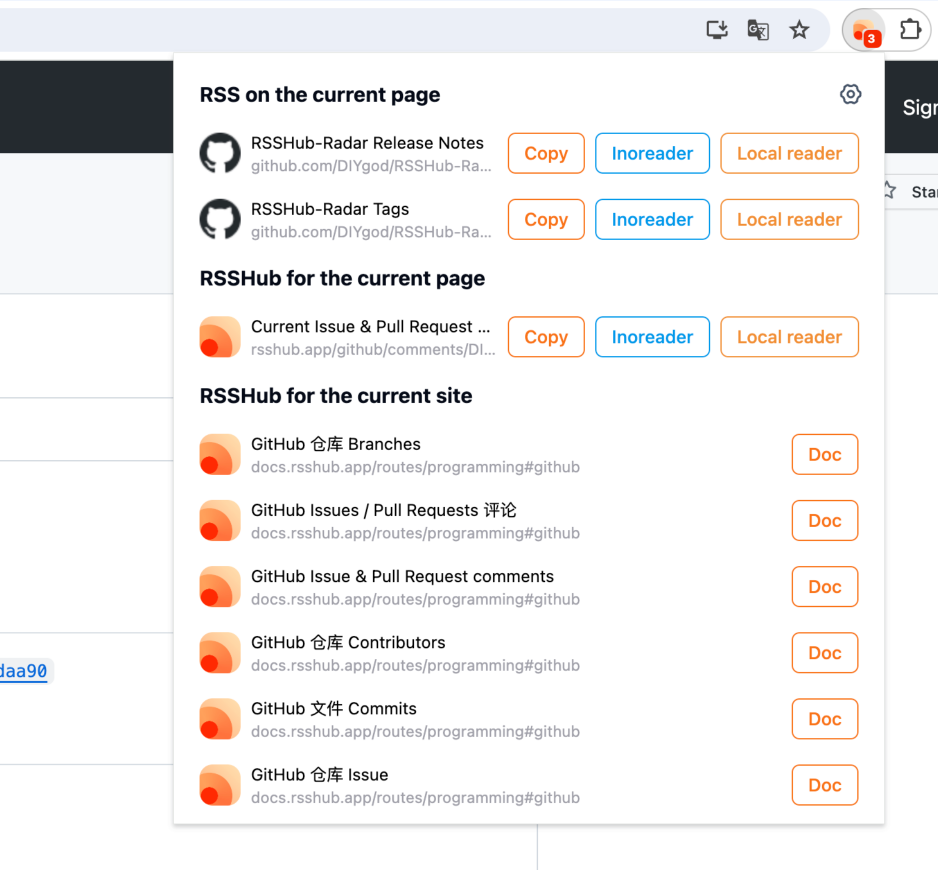Open Doc for GitHub 仓库 Branches

tap(824, 454)
